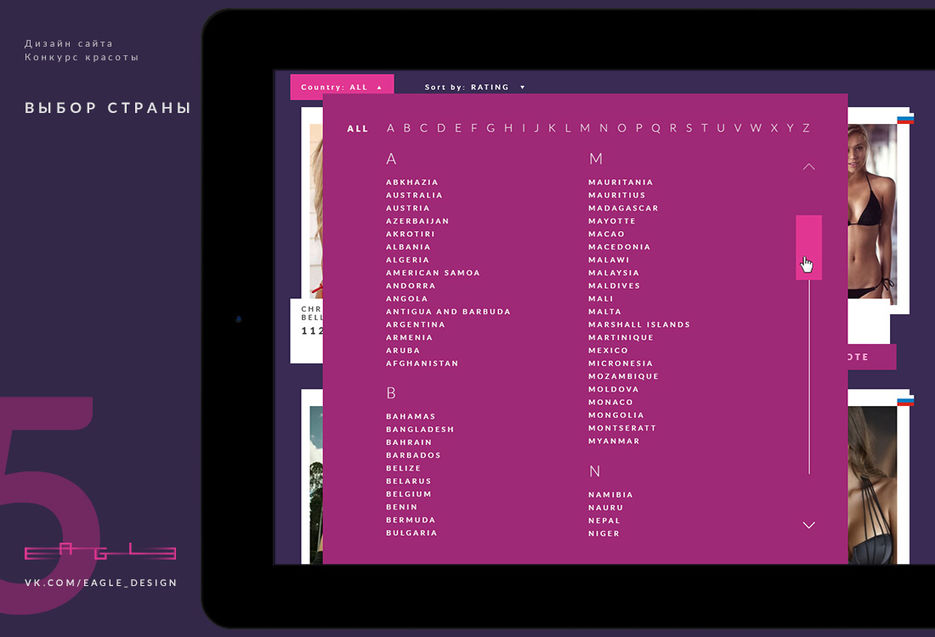Viewport: 935px width, 637px height.
Task: Filter countries by letter Z in alphabet bar
Action: pyautogui.click(x=806, y=128)
